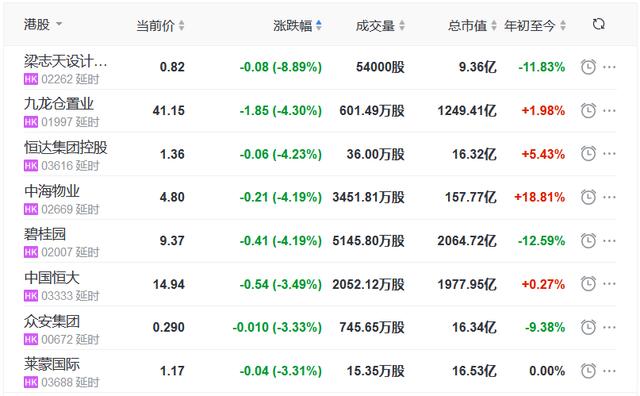Screen dimensions: 640x396
Task: Click market cap 9.36亿
Action: tap(478, 67)
